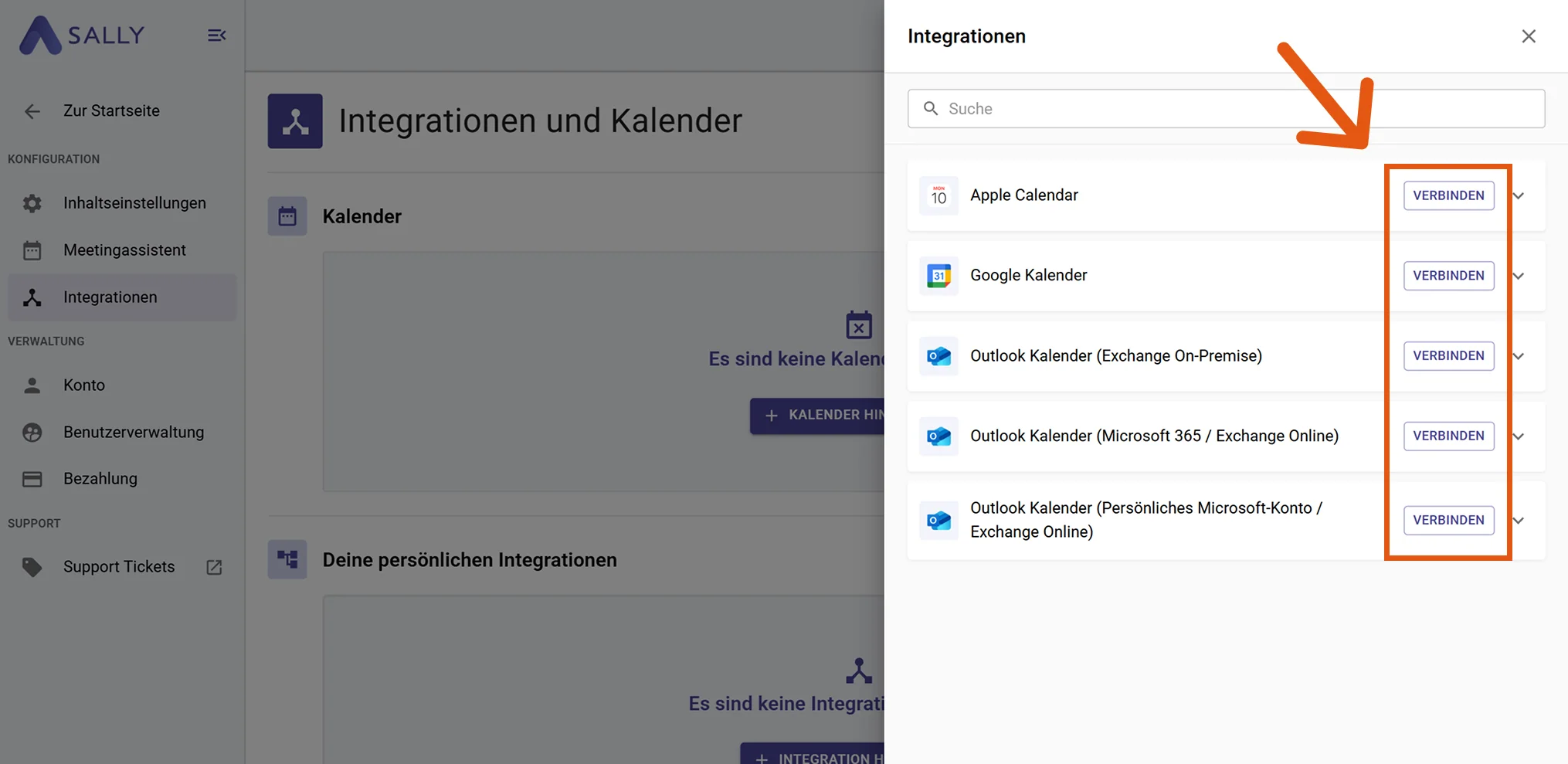
Task: Click the Outlook Kalender (Exchange On-Premise) label
Action: coord(1116,356)
